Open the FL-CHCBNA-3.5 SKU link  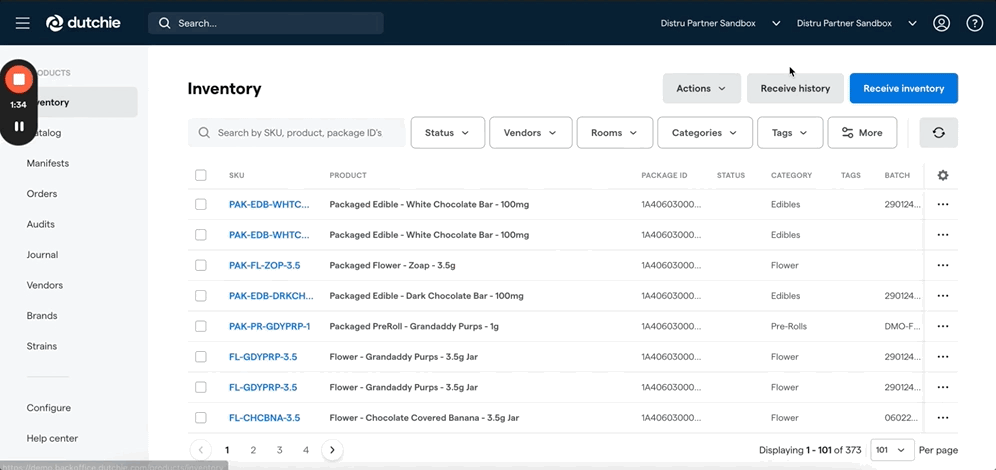[x=264, y=418]
